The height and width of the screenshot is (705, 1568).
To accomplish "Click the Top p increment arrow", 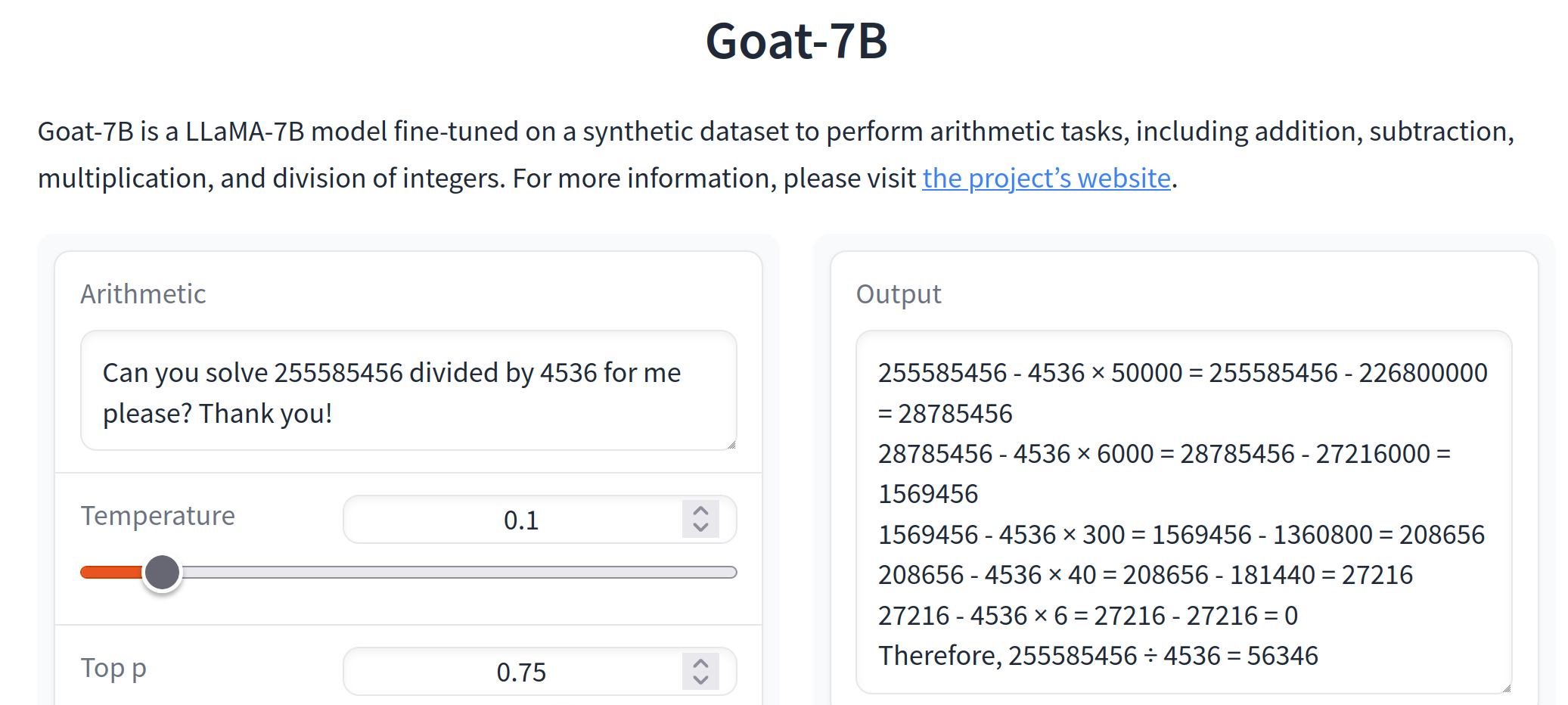I will point(700,663).
